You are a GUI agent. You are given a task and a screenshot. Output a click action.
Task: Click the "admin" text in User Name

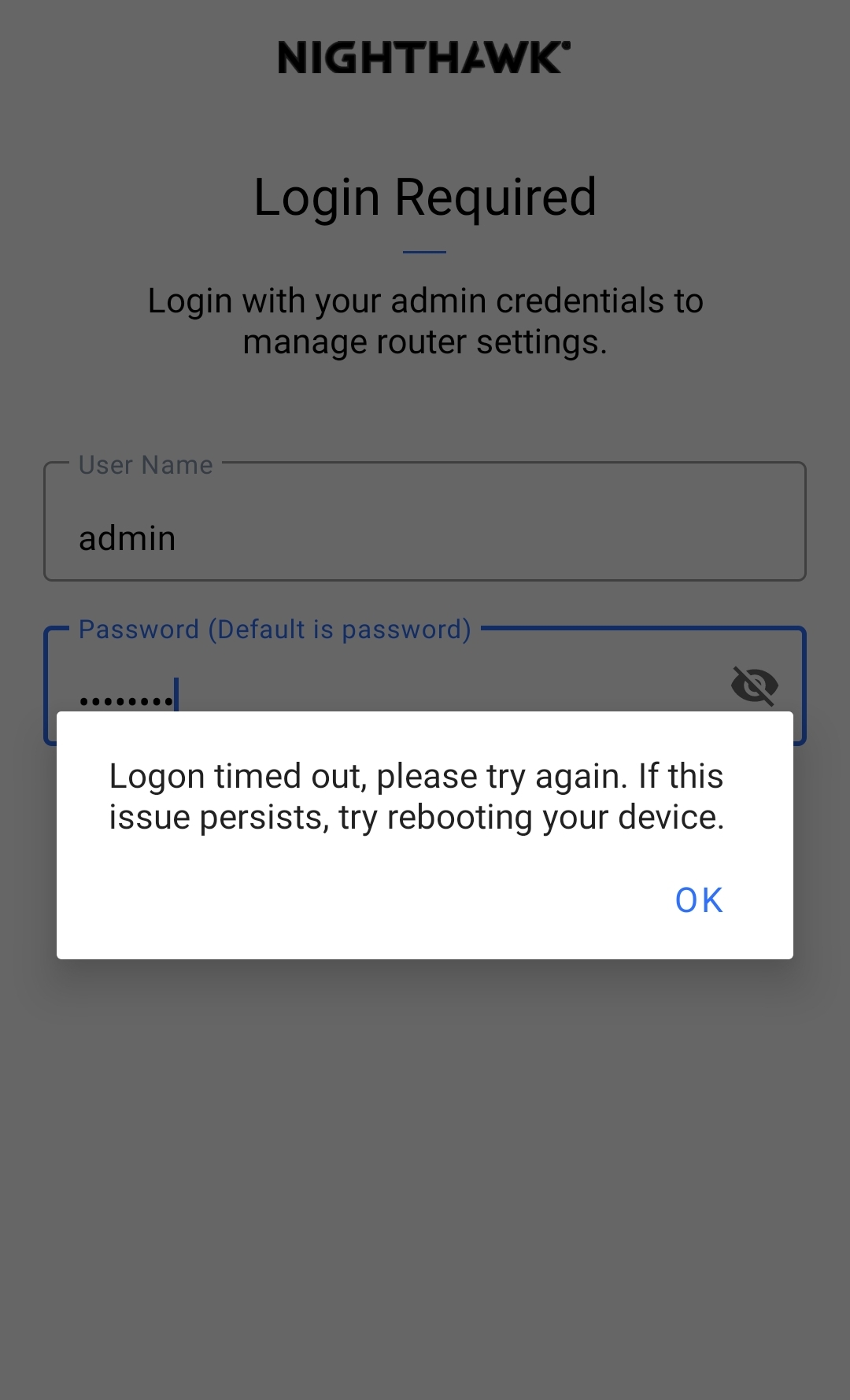tap(128, 539)
